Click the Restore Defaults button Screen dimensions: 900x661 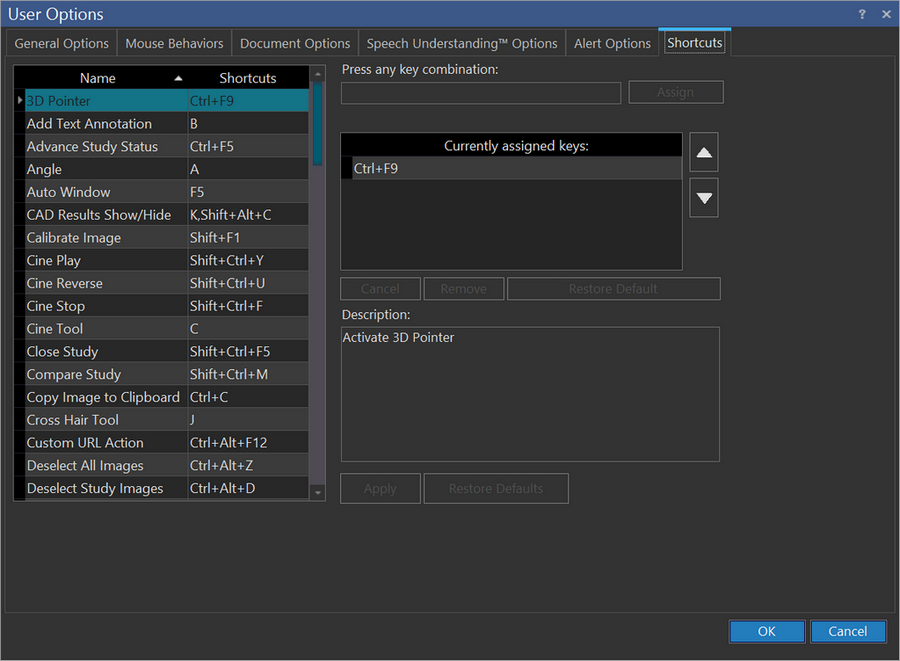495,489
